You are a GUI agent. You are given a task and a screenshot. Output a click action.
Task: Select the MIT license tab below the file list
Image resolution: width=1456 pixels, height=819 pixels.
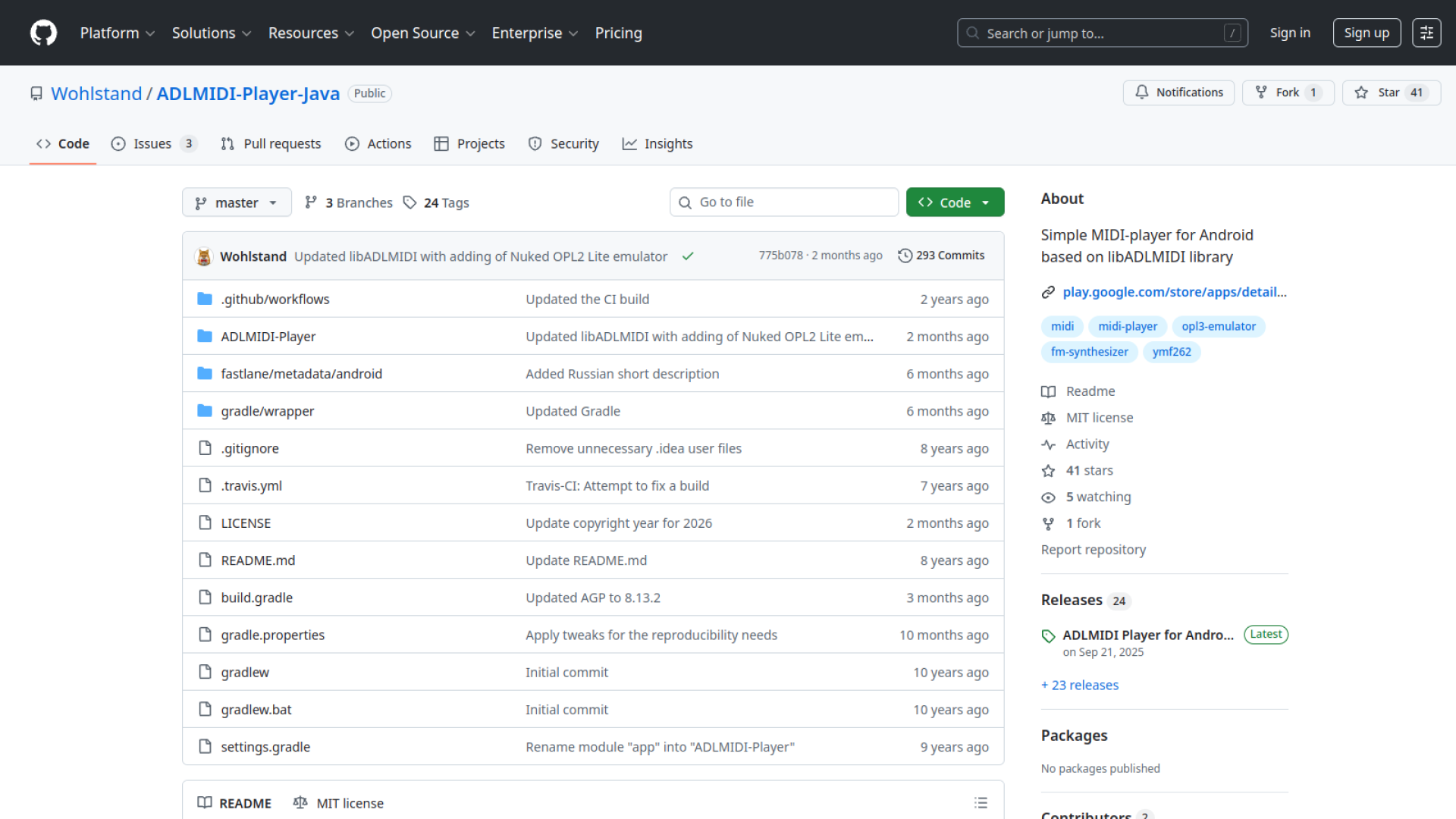(338, 803)
